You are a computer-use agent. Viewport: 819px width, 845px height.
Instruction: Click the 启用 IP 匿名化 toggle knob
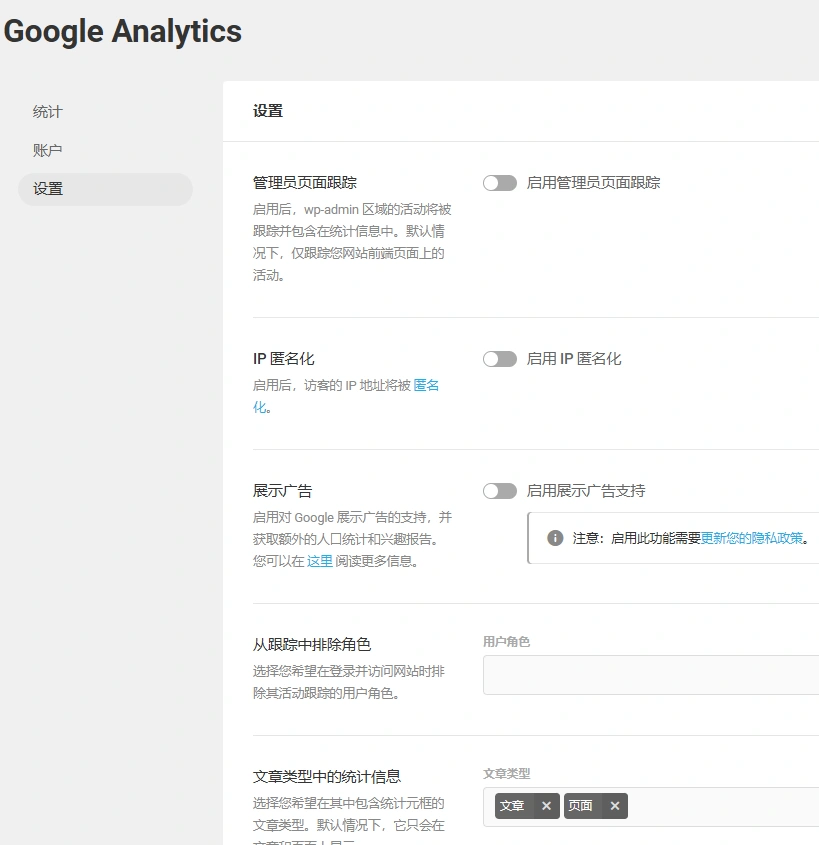(x=492, y=358)
